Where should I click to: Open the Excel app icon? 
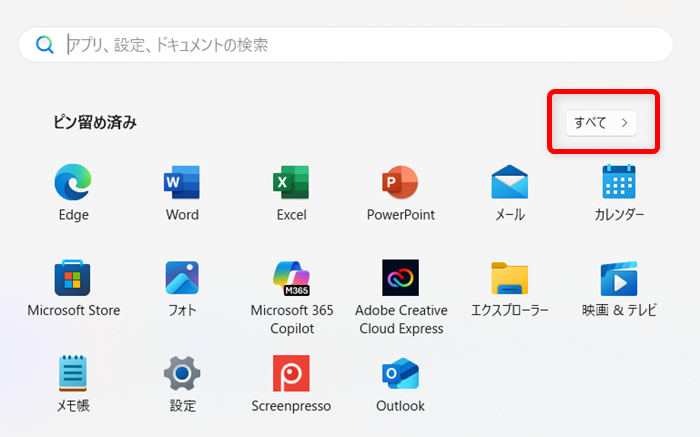point(291,182)
